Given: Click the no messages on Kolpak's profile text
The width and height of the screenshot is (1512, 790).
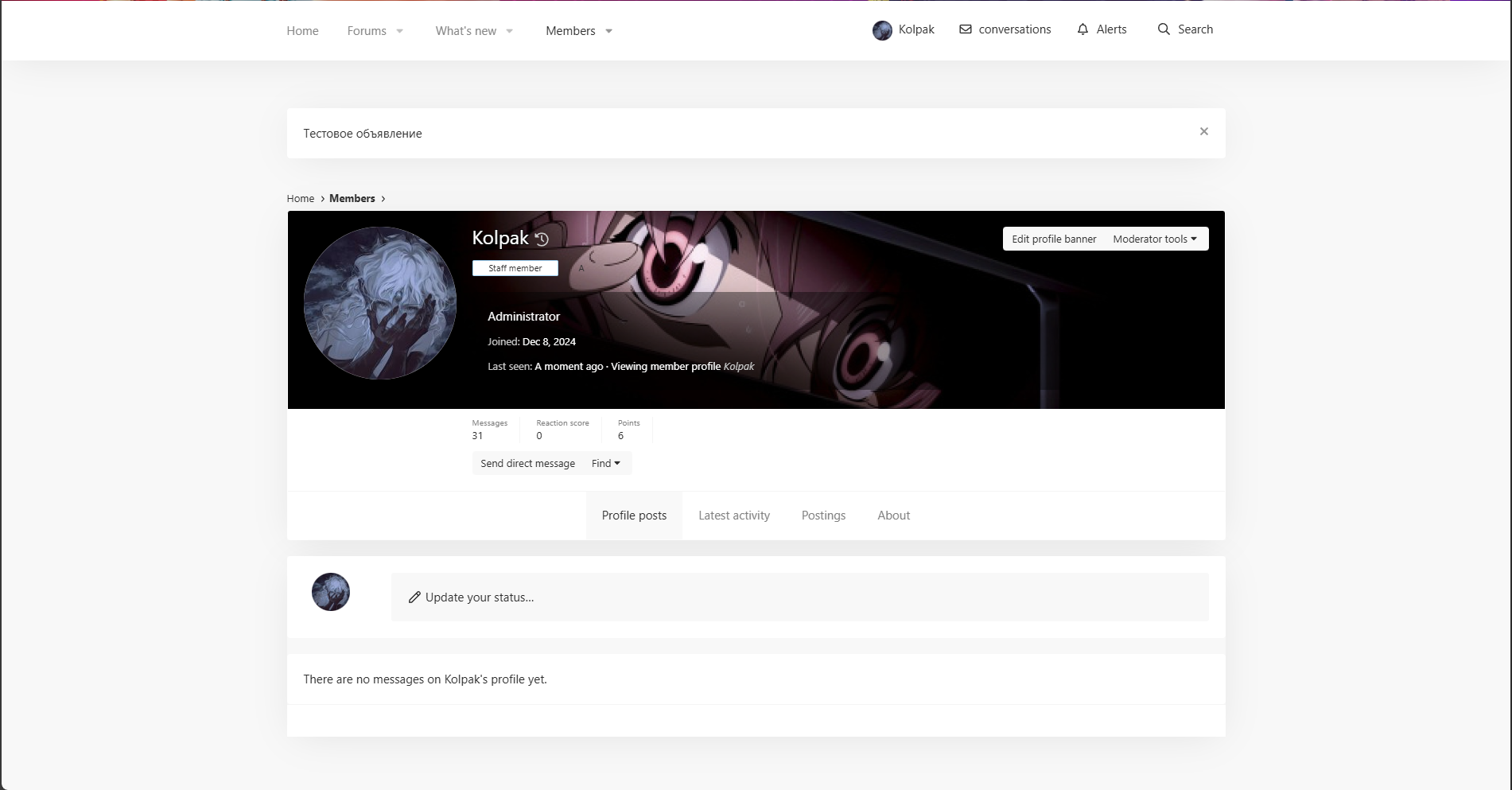Looking at the screenshot, I should pos(425,679).
